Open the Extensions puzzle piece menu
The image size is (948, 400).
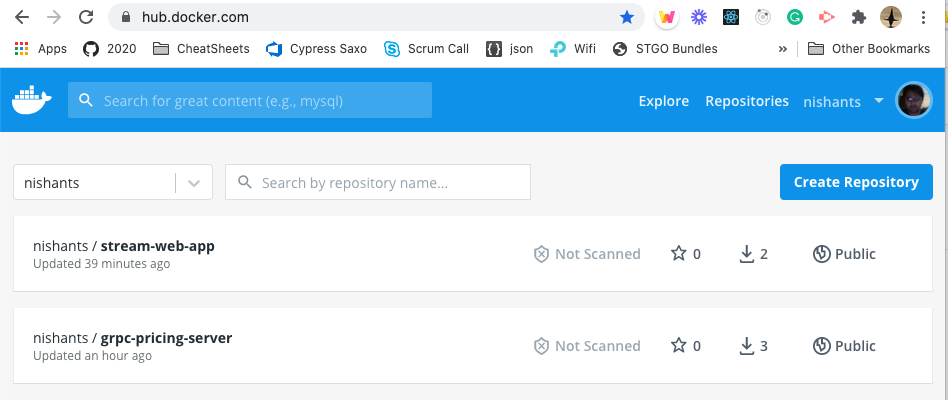point(859,18)
